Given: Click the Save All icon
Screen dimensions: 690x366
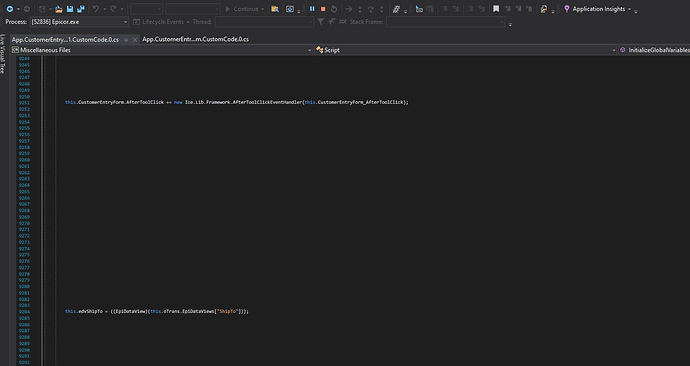Looking at the screenshot, I should point(81,9).
